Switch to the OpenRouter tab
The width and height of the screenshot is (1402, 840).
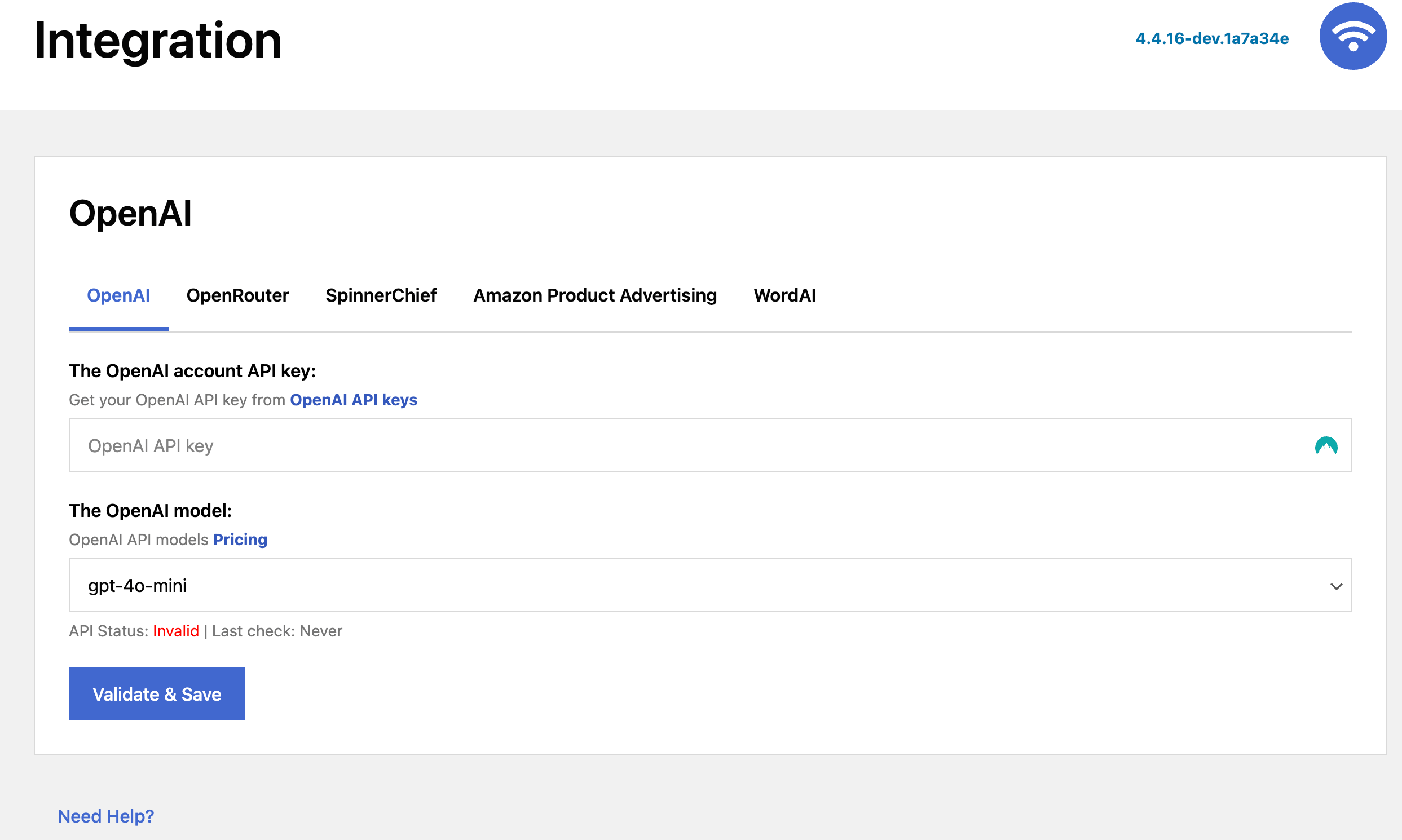[x=237, y=295]
